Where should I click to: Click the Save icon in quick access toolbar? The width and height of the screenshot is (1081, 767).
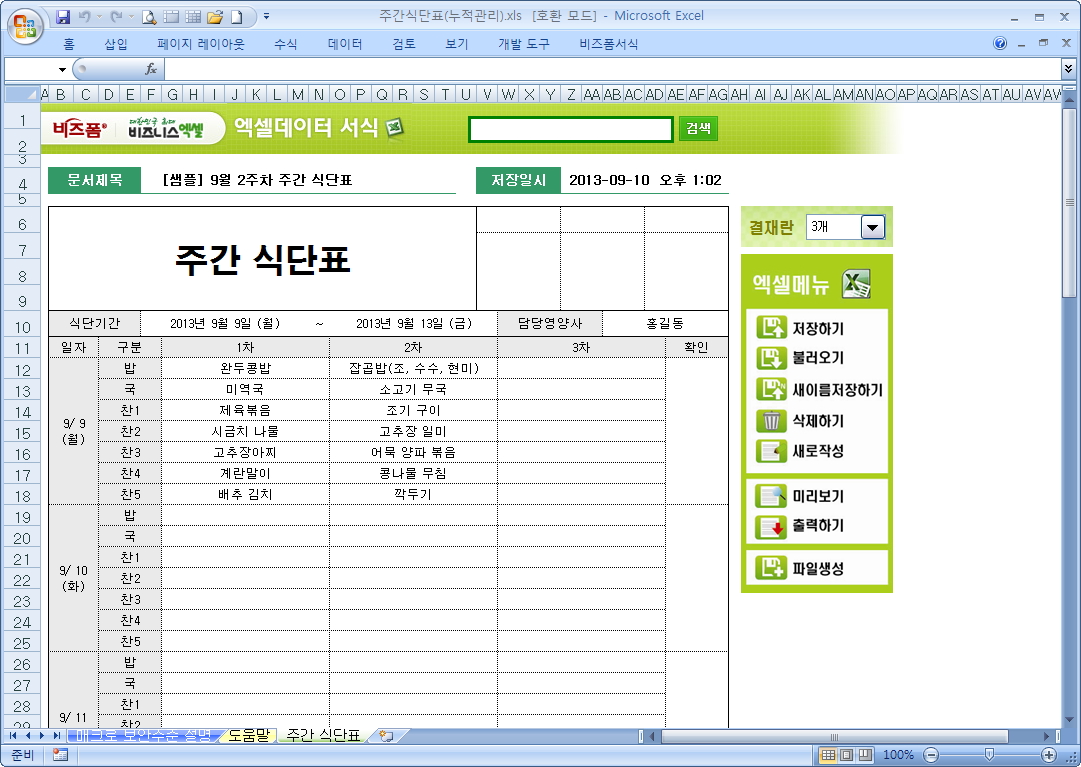(63, 17)
